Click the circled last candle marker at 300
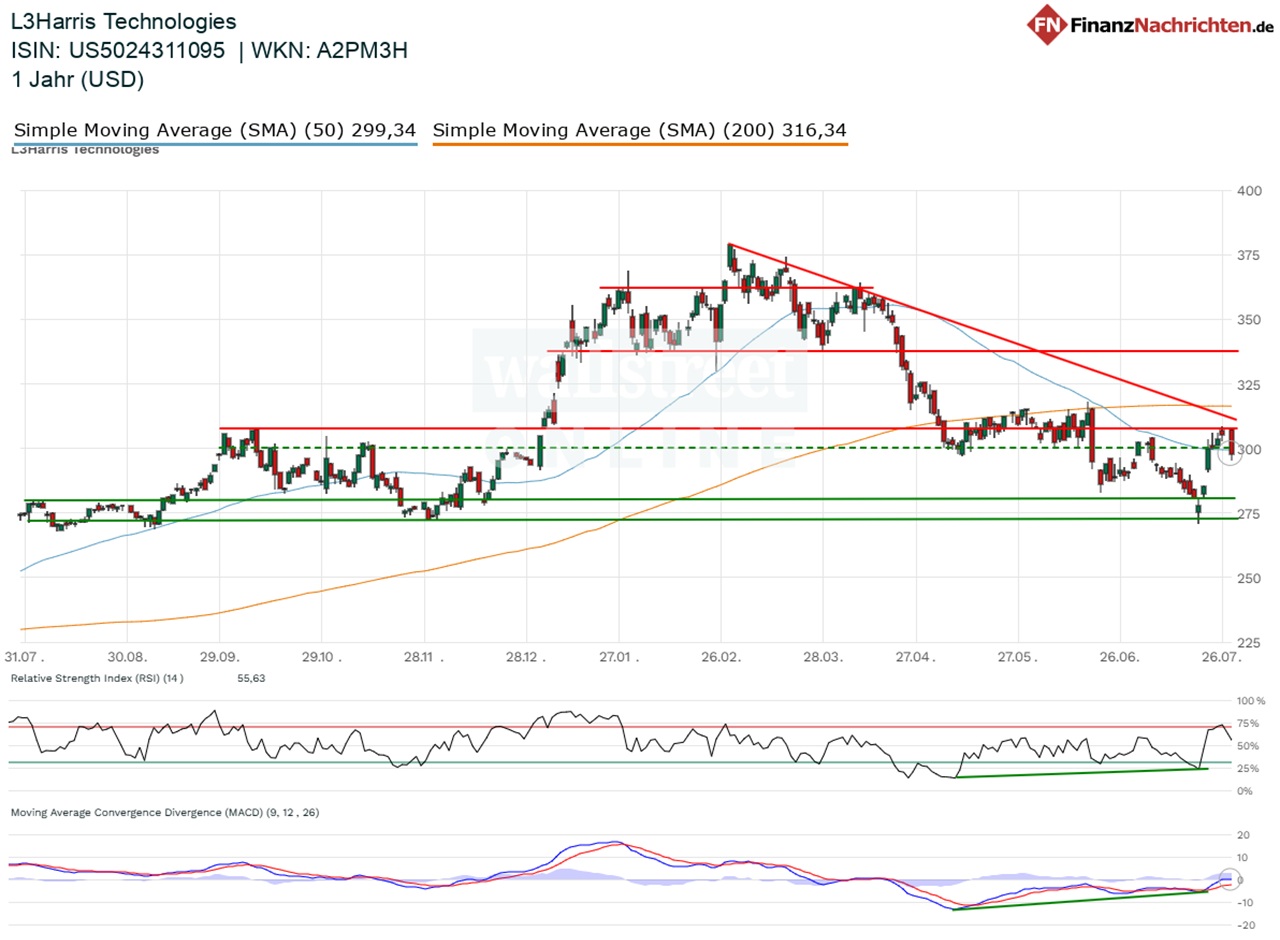1280x940 pixels. click(1234, 450)
